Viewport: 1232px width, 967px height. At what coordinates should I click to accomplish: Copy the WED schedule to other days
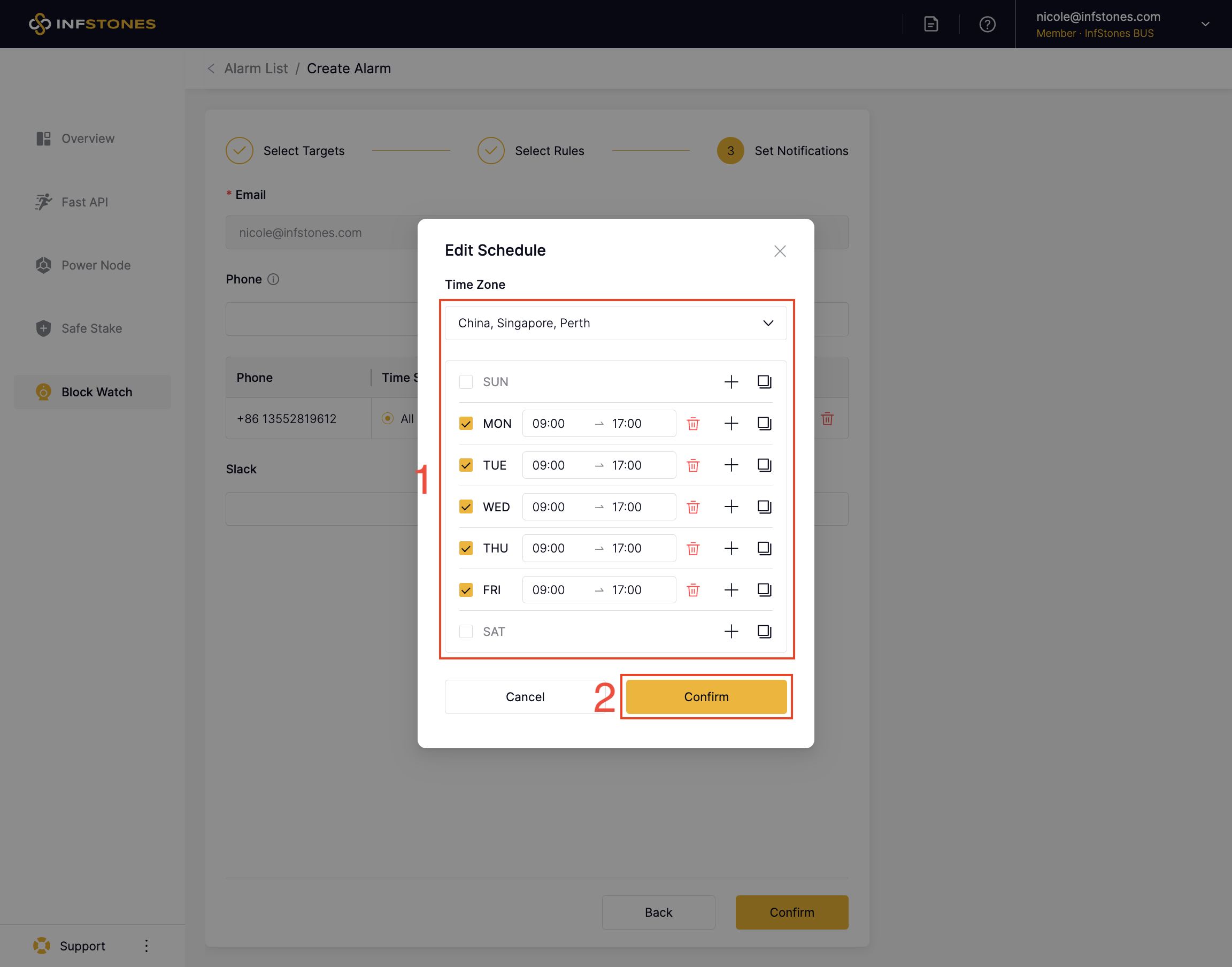coord(764,506)
